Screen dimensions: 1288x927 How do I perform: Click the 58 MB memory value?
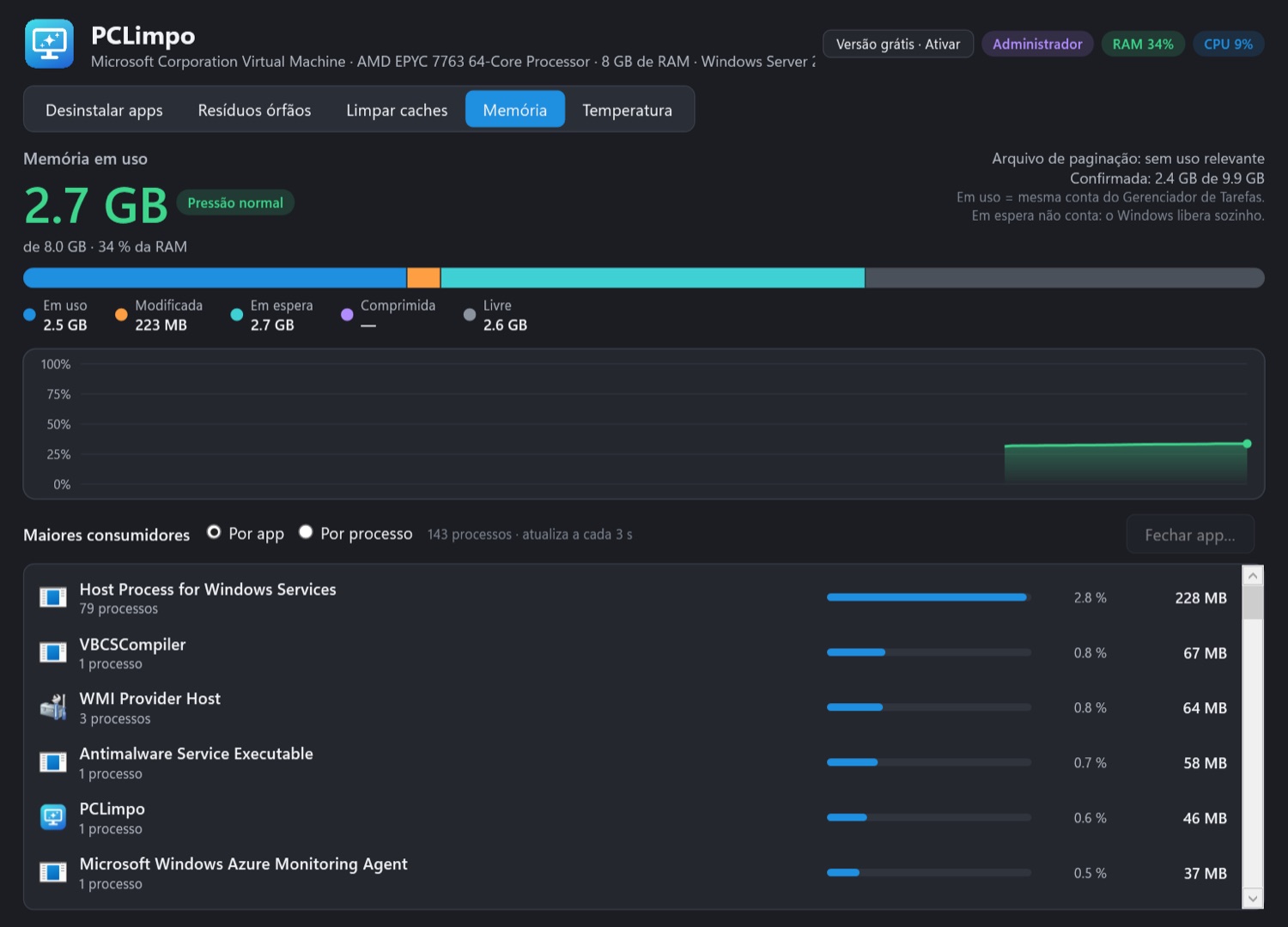(x=1205, y=762)
